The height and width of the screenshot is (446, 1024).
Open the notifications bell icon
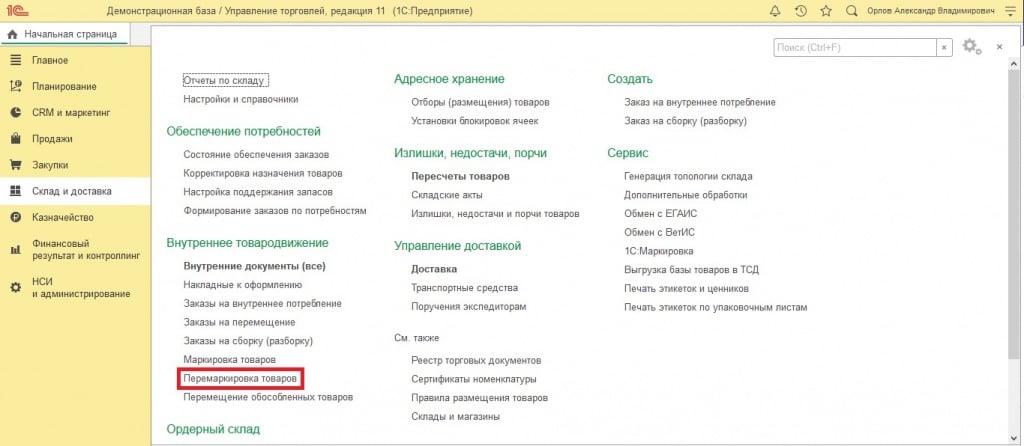[x=775, y=11]
